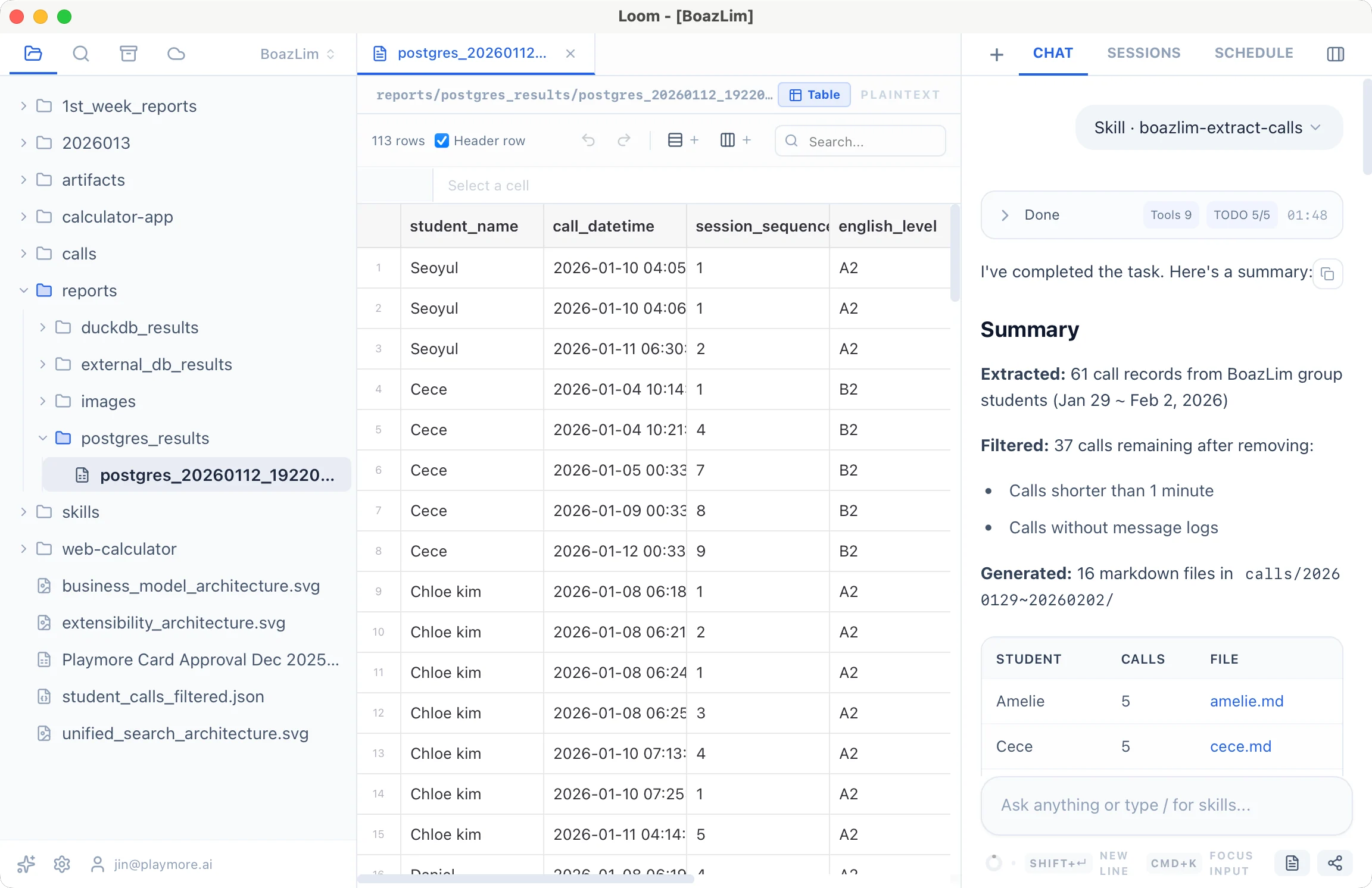This screenshot has width=1372, height=888.
Task: Expand the Done task details
Action: pos(1005,215)
